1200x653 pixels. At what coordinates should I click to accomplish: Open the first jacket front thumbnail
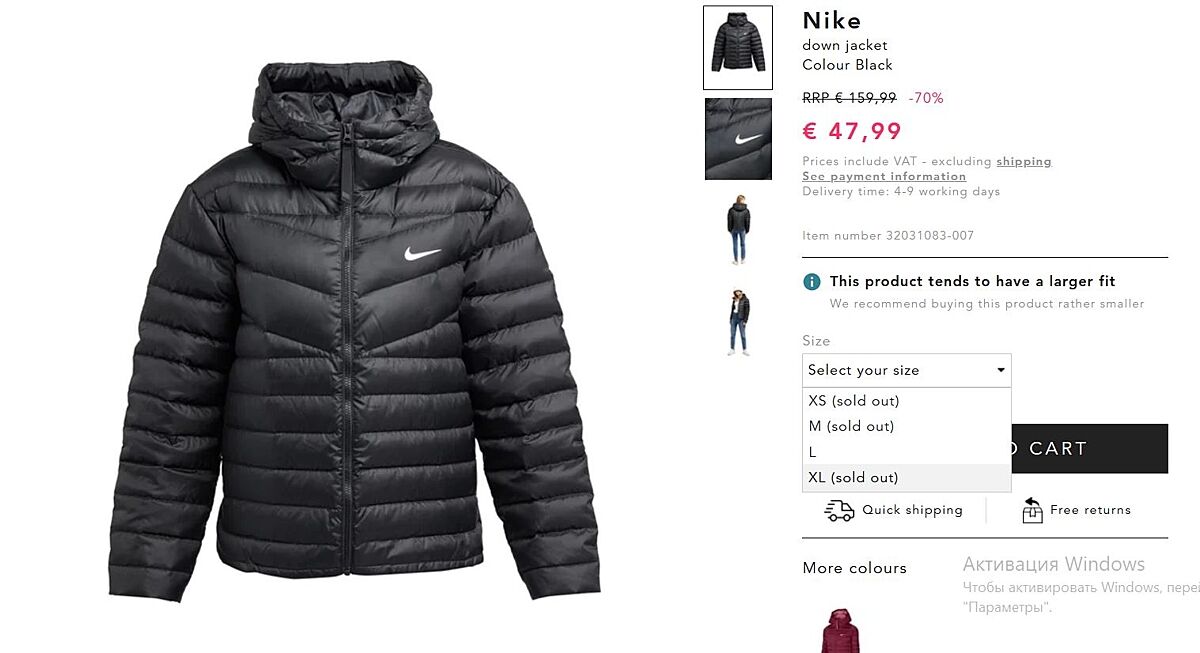(x=738, y=47)
